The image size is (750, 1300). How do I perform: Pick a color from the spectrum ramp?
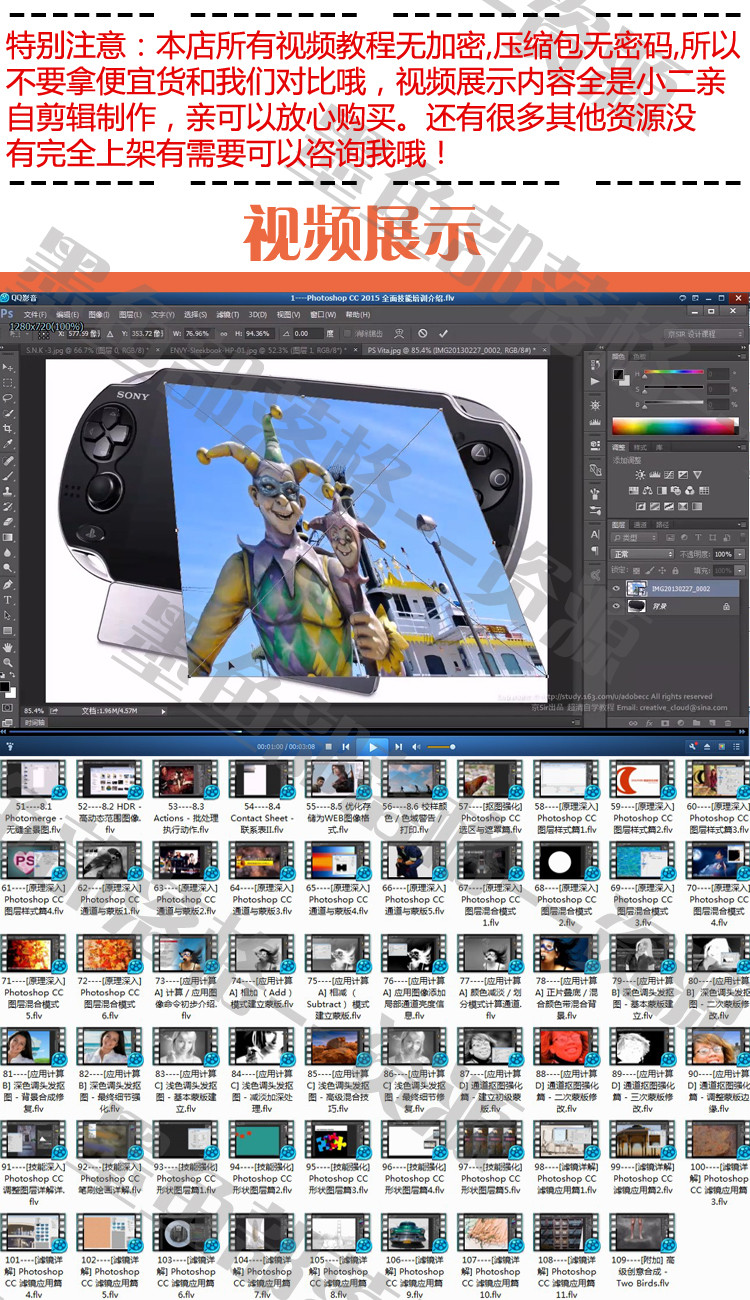pos(675,426)
